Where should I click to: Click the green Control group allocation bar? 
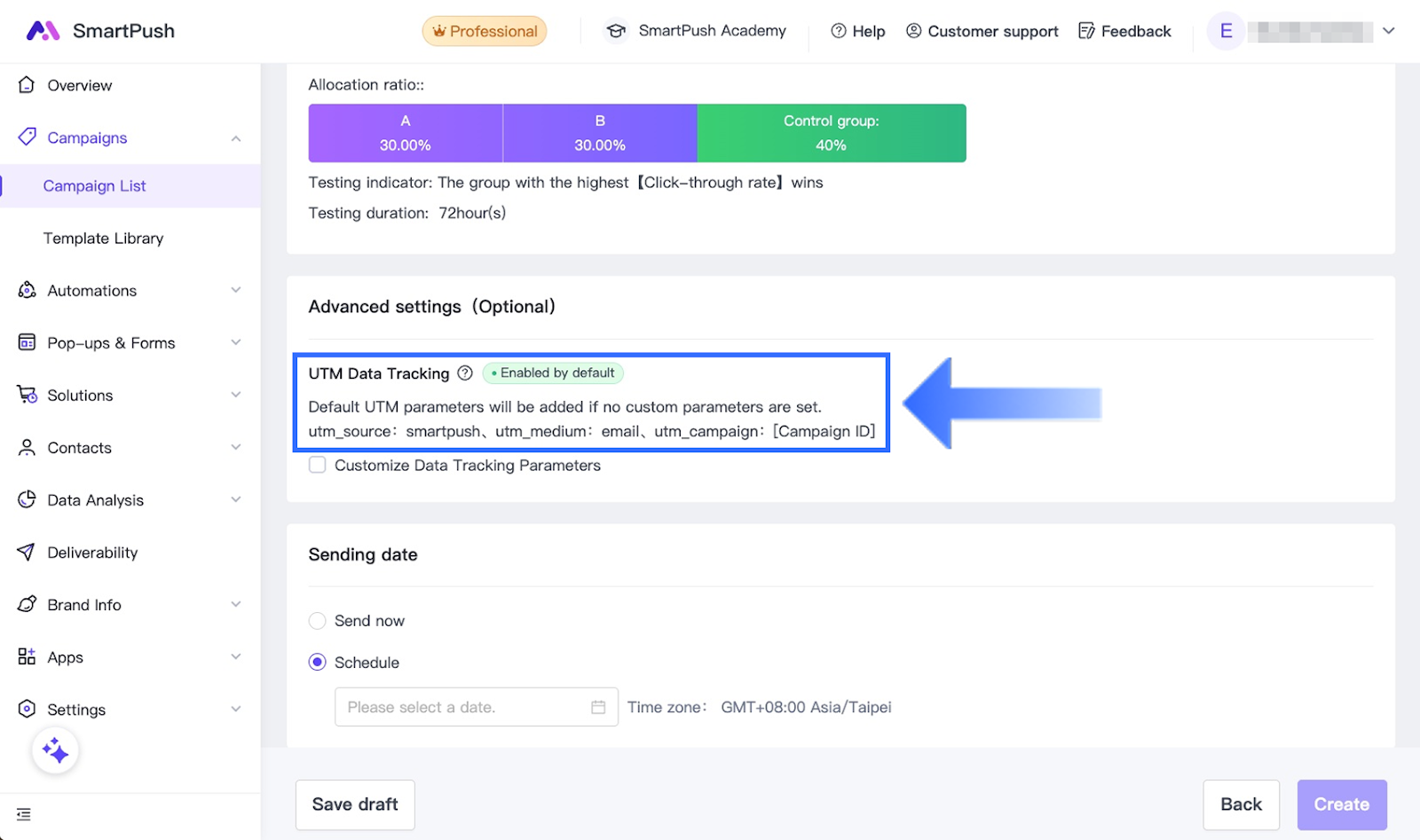coord(832,133)
